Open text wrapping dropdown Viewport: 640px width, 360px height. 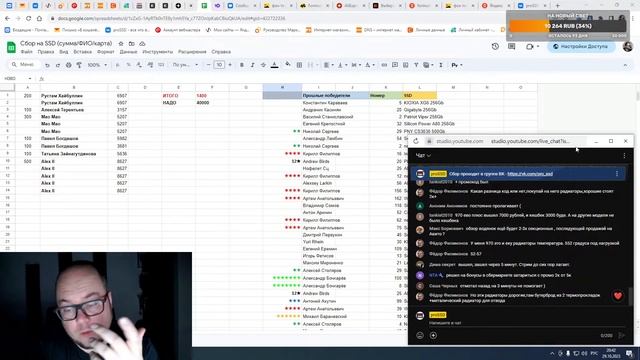pos(355,65)
